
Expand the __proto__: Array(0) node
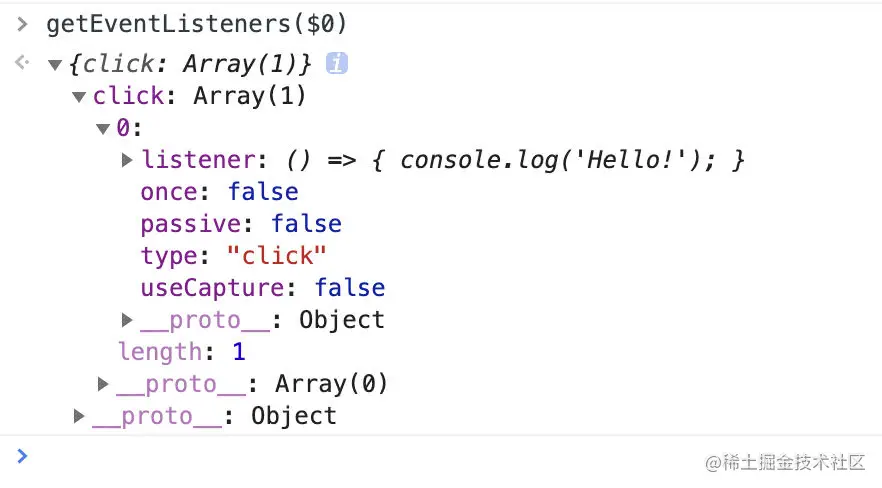click(103, 384)
